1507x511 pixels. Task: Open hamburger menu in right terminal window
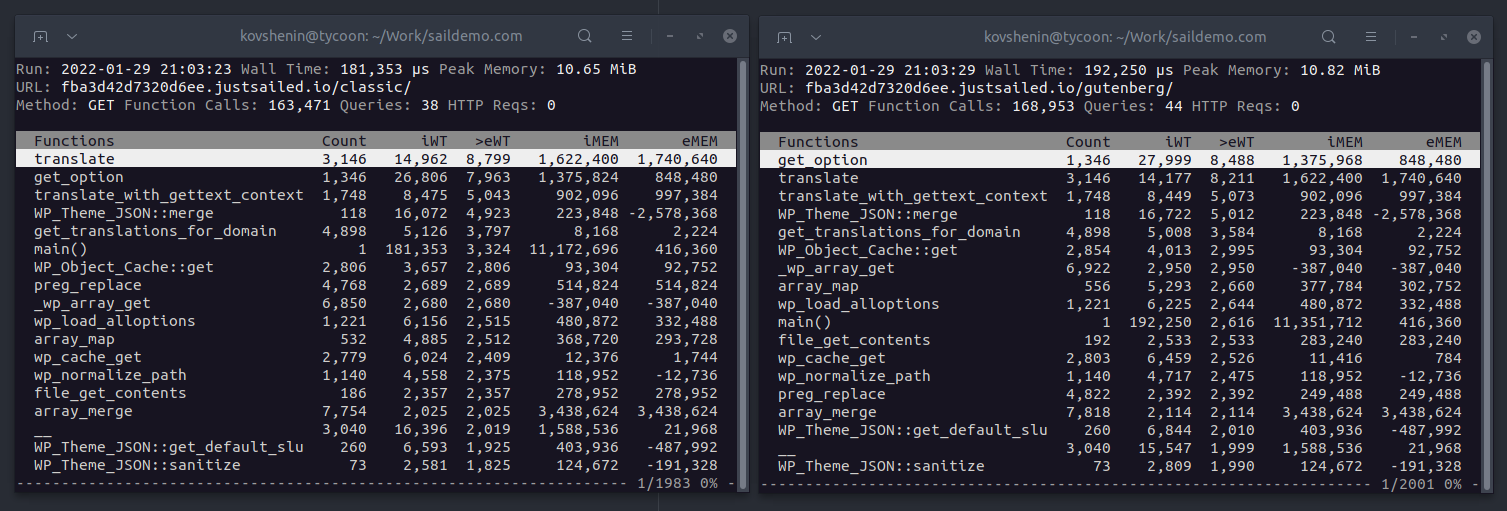pos(1371,36)
